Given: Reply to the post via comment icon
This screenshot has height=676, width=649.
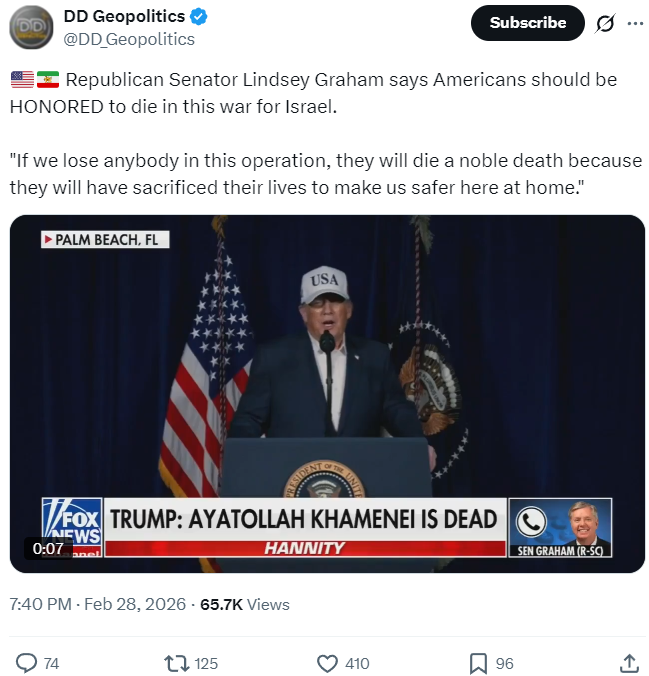Looking at the screenshot, I should [x=27, y=663].
